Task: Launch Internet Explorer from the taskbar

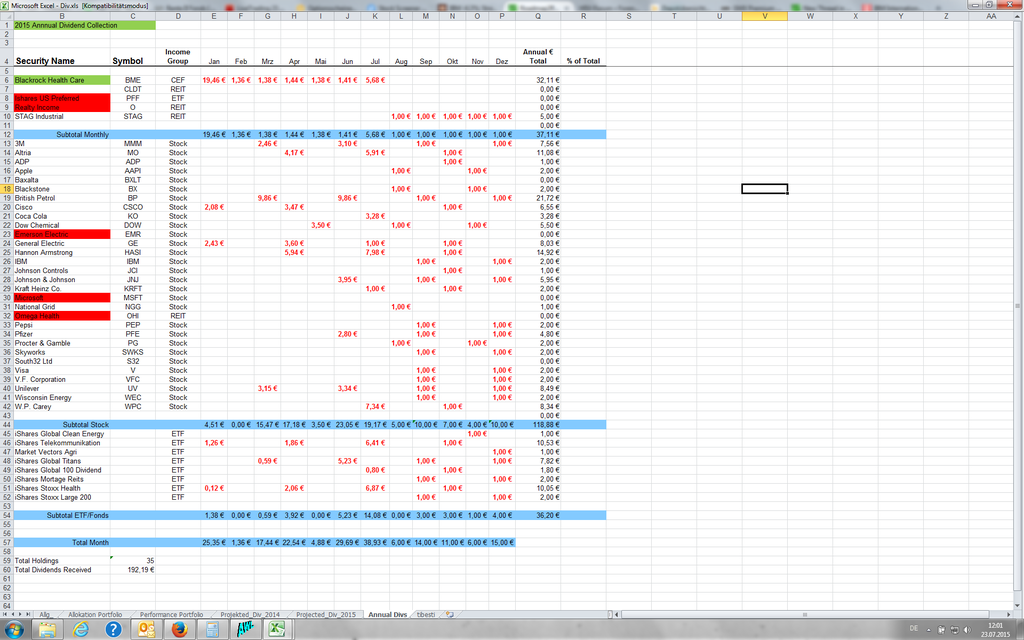Action: (81, 630)
